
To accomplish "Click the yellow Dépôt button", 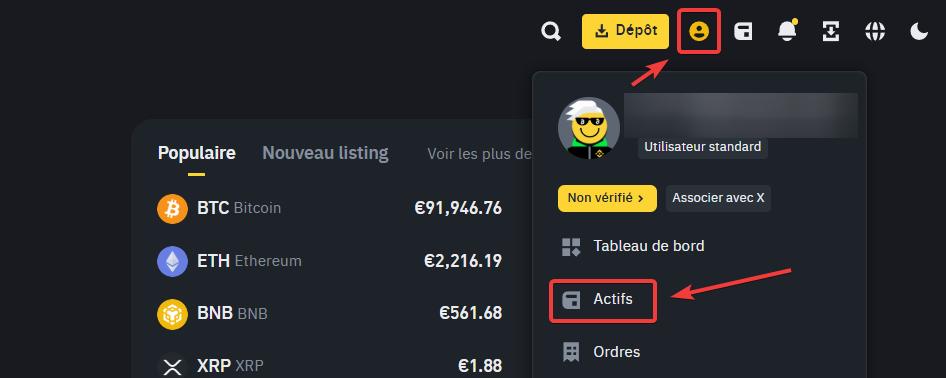I will [x=625, y=31].
